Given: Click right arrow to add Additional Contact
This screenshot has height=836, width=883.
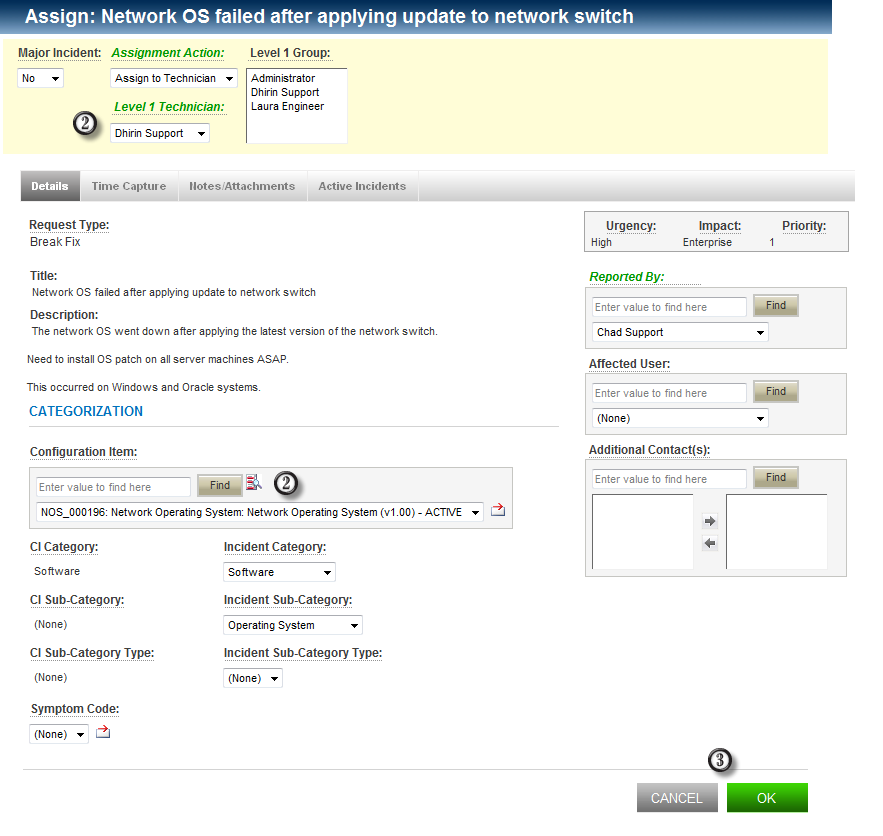Looking at the screenshot, I should (710, 522).
